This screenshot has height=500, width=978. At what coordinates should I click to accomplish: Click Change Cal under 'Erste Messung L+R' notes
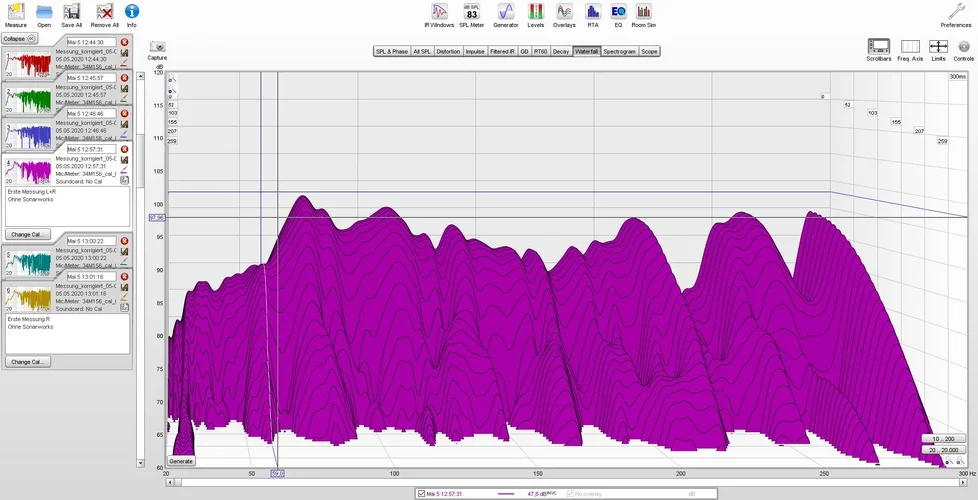[x=28, y=234]
